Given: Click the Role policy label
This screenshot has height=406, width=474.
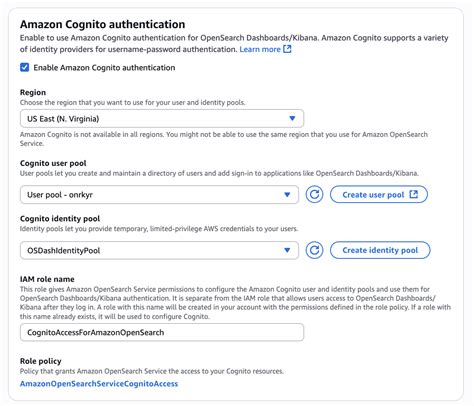Looking at the screenshot, I should click(x=41, y=361).
